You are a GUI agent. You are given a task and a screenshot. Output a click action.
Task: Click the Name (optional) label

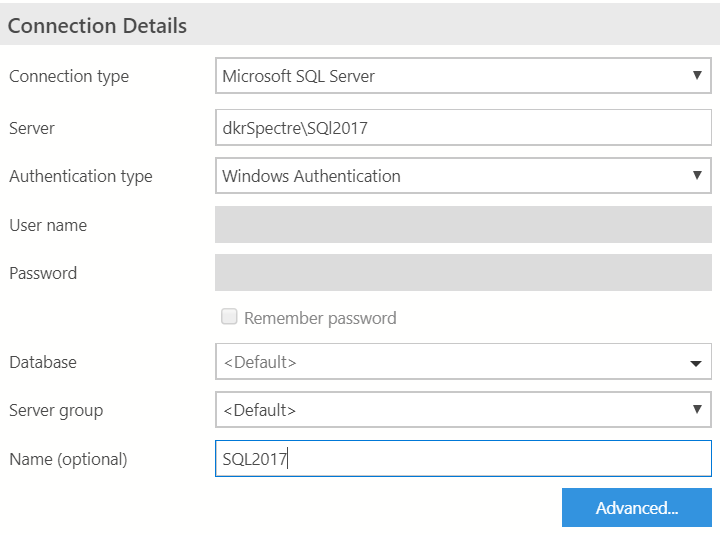68,459
